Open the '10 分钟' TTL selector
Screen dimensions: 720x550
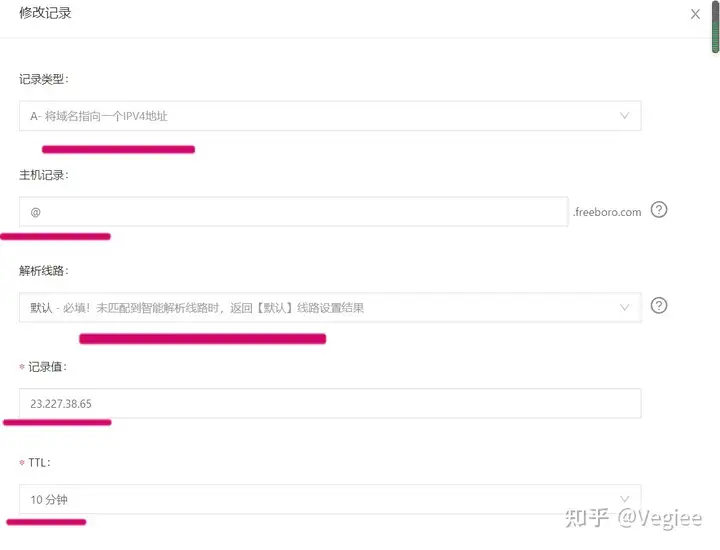tap(330, 499)
